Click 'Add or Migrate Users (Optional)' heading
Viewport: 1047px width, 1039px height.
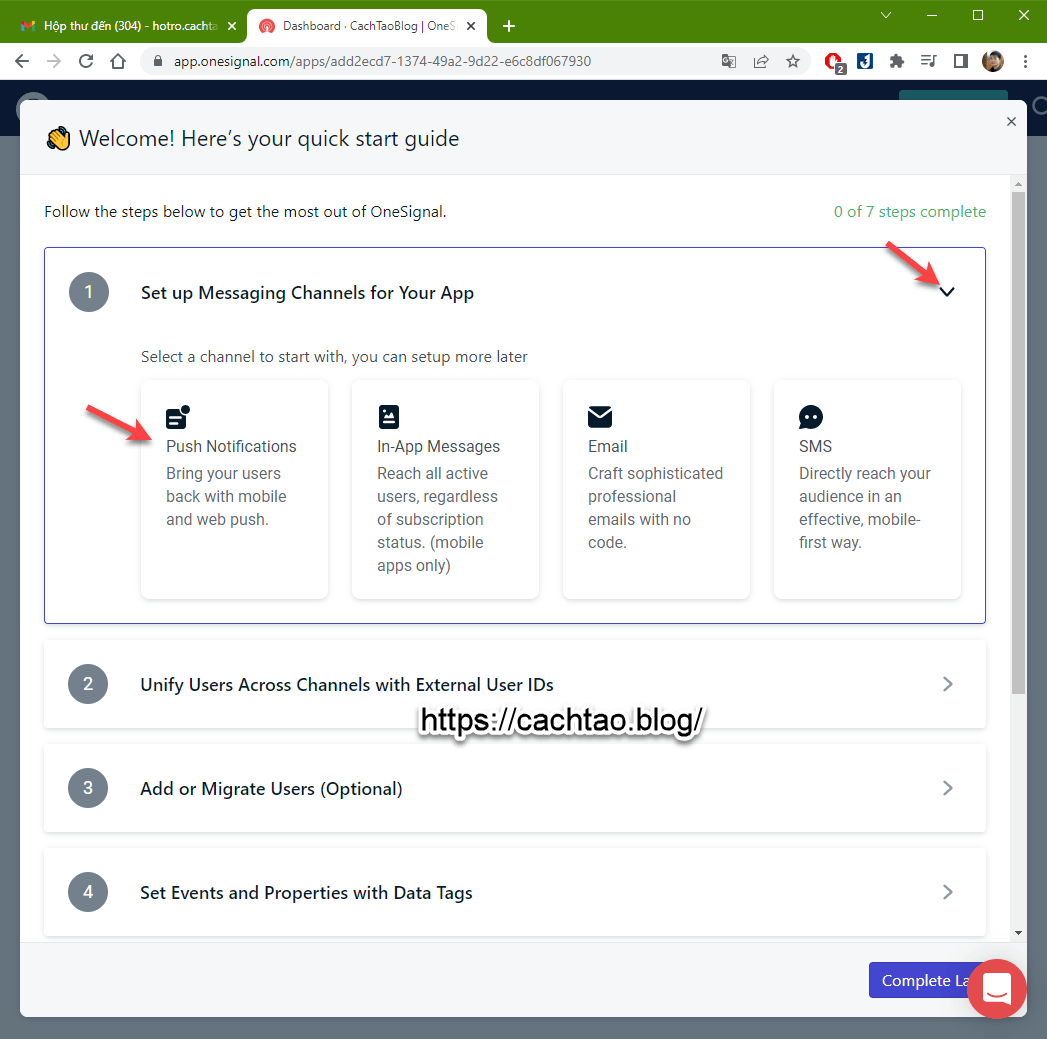pos(271,789)
